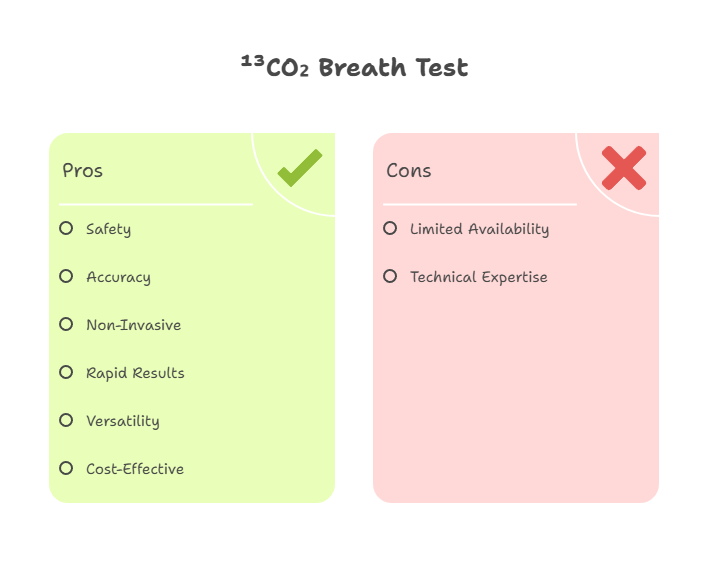Click the bullet next to Limited Availability
The image size is (708, 576).
pos(390,228)
